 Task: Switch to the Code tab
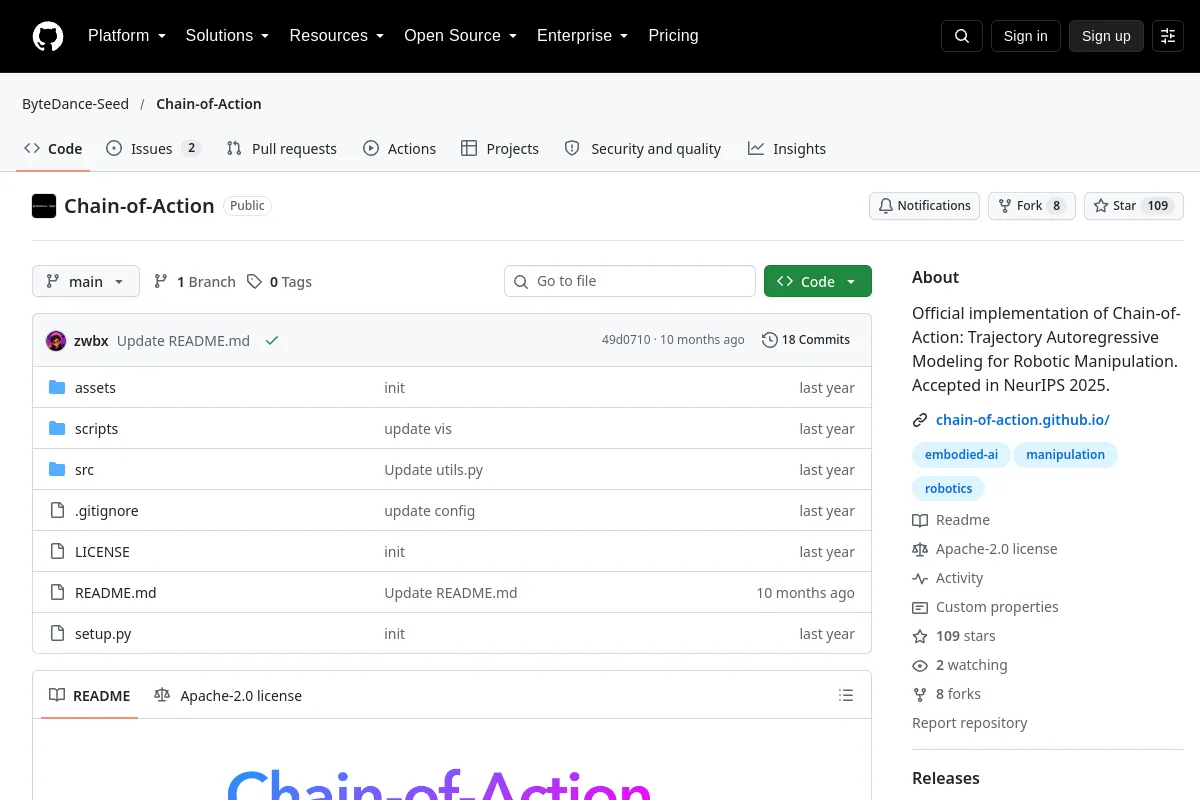pos(53,148)
